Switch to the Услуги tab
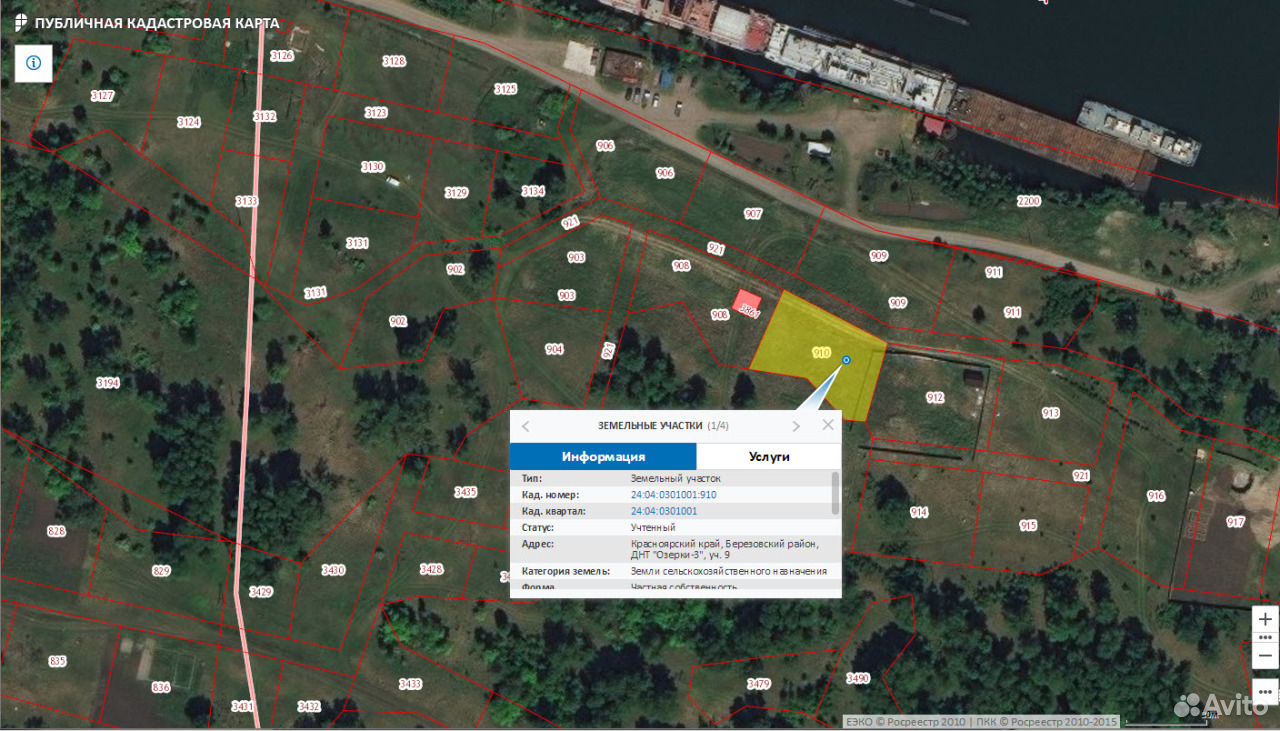Viewport: 1280px width, 731px height. click(769, 456)
